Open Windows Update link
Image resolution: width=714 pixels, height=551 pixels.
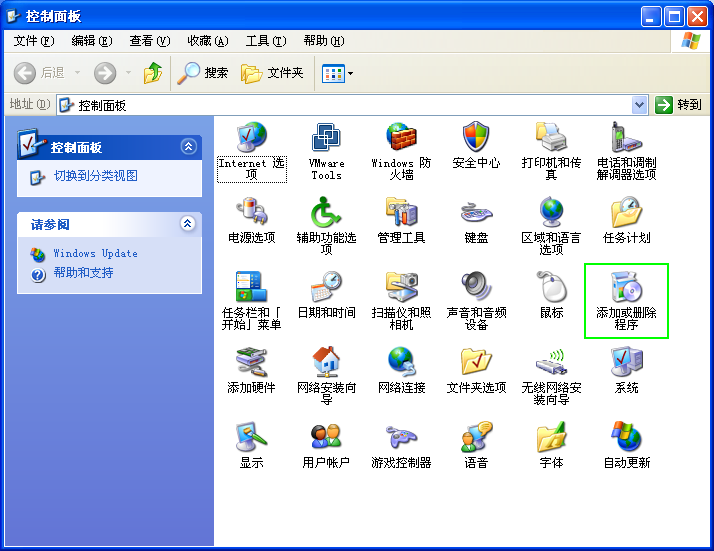coord(95,253)
